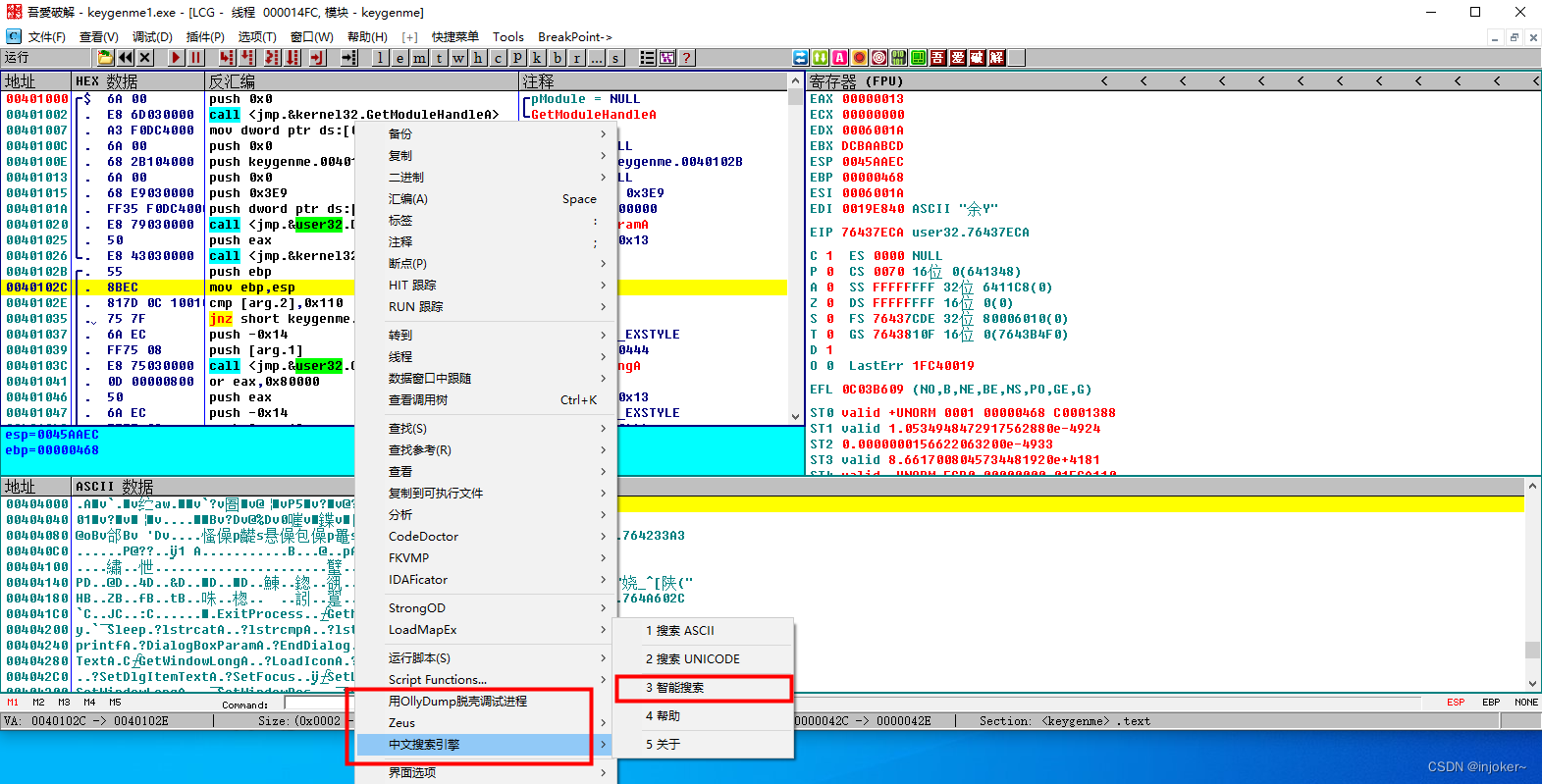Click the trace into toolbar icon
1542x784 pixels.
[x=272, y=58]
